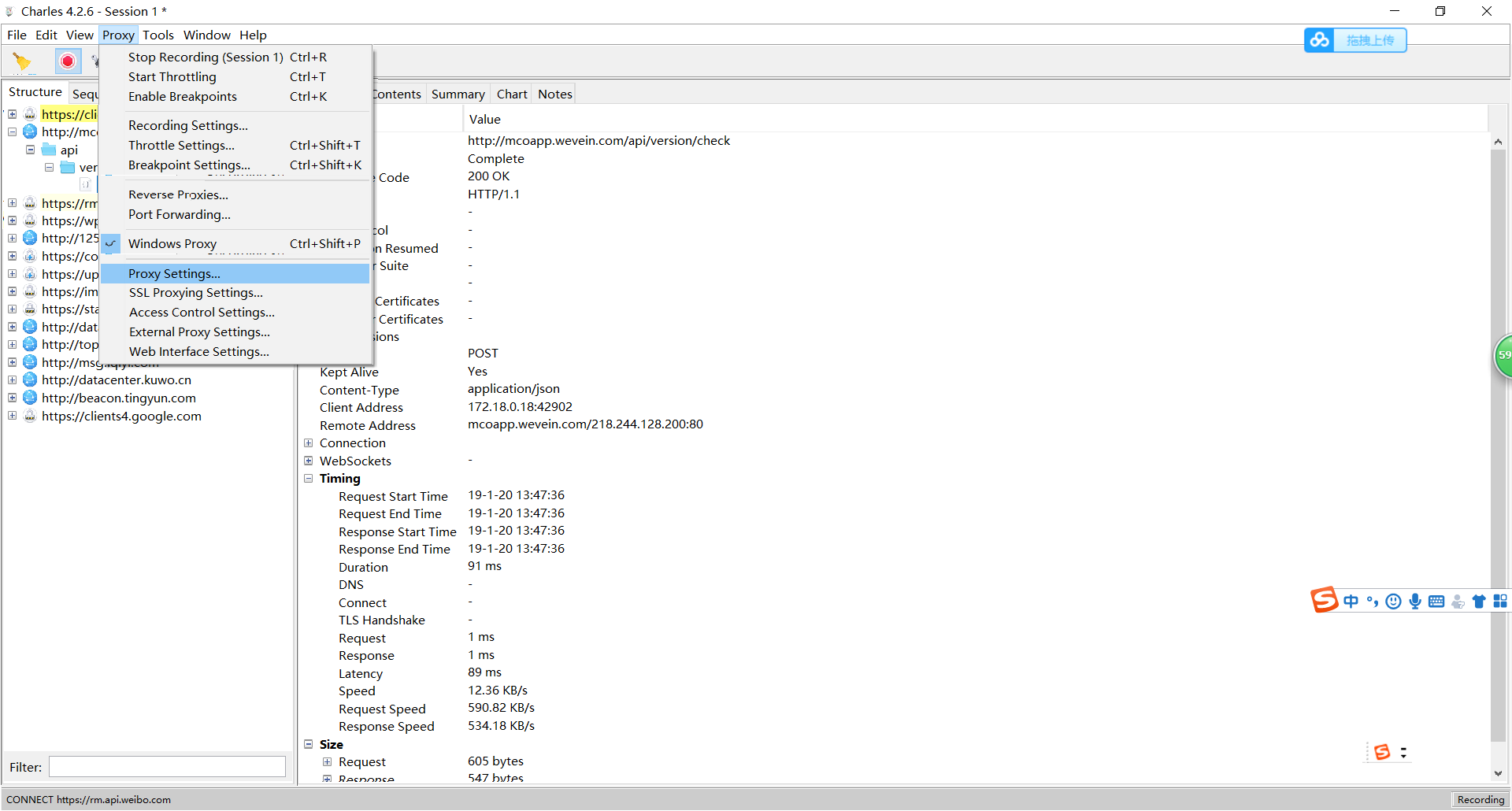1512x811 pixels.
Task: Click the broom Clear Session toolbar icon
Action: (22, 61)
